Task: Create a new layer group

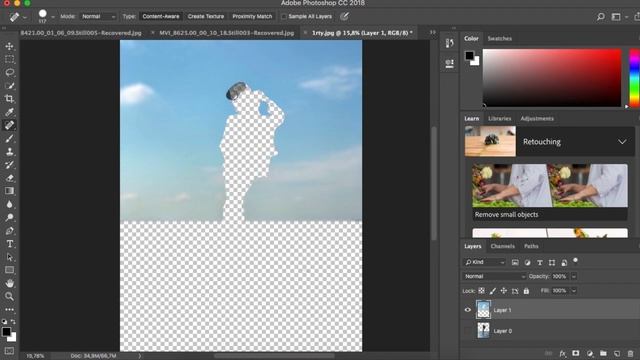Action: (603, 353)
